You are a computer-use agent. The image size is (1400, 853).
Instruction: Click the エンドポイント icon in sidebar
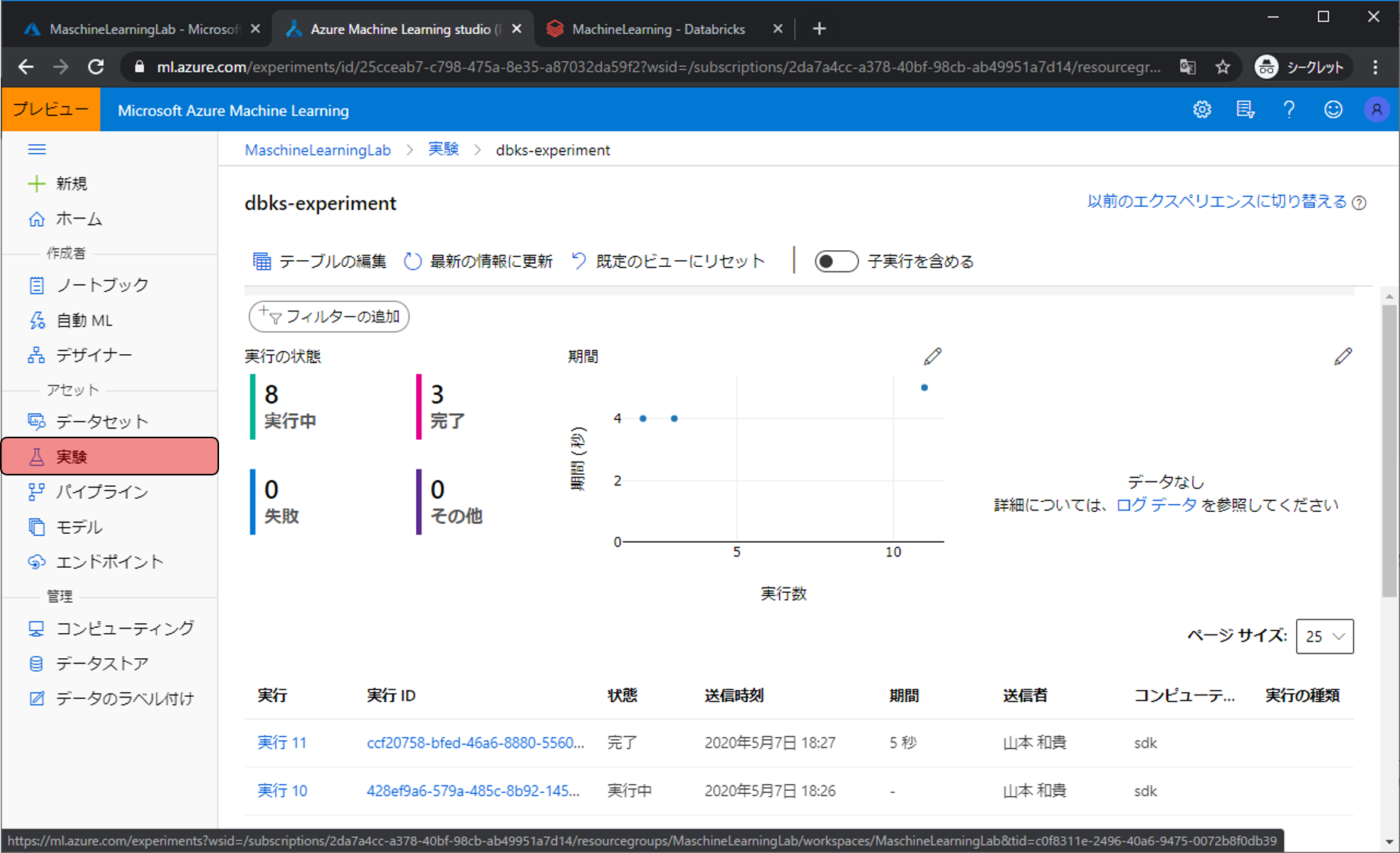click(x=36, y=562)
